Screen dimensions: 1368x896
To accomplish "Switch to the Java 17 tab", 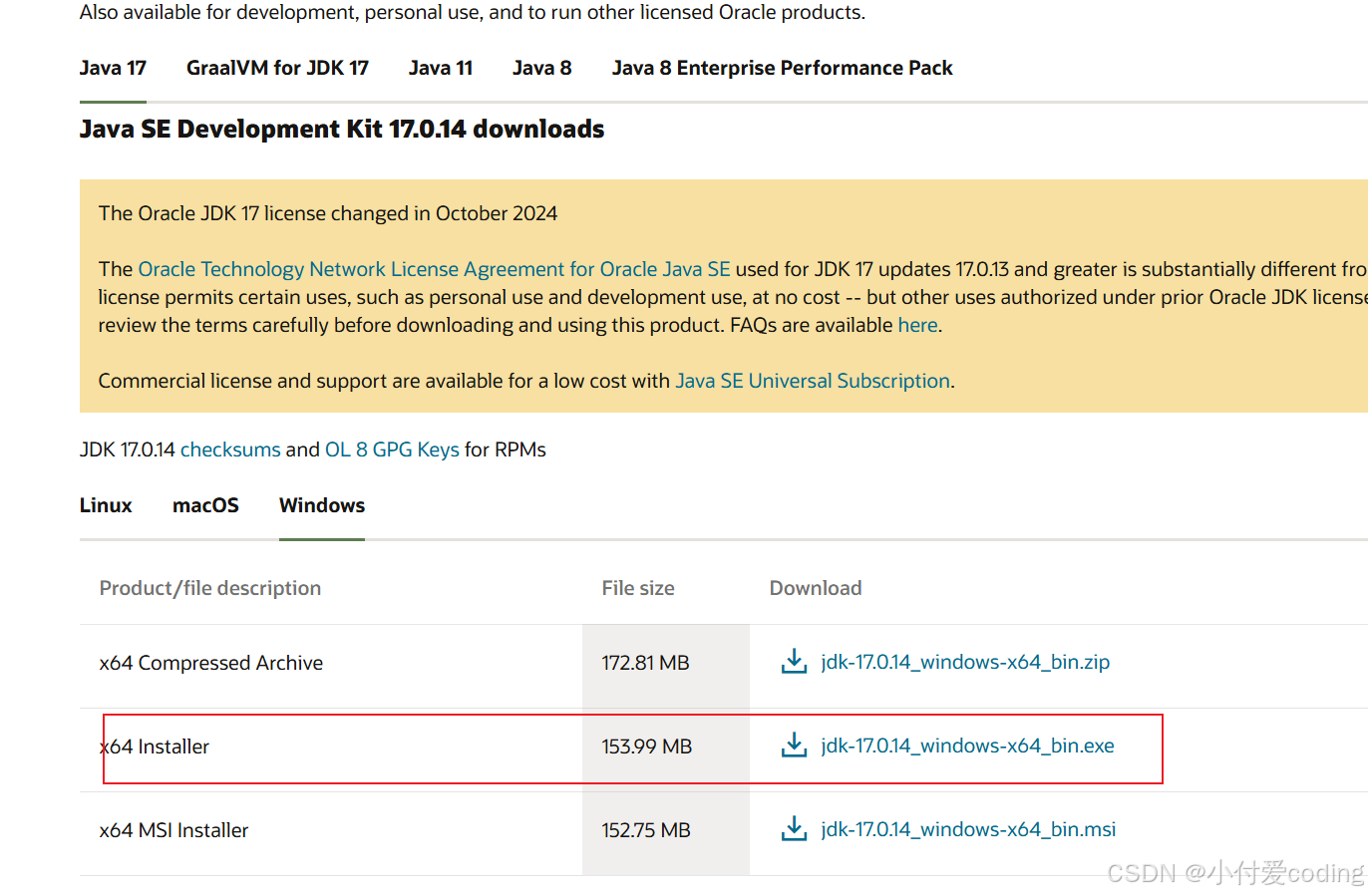I will tap(113, 68).
